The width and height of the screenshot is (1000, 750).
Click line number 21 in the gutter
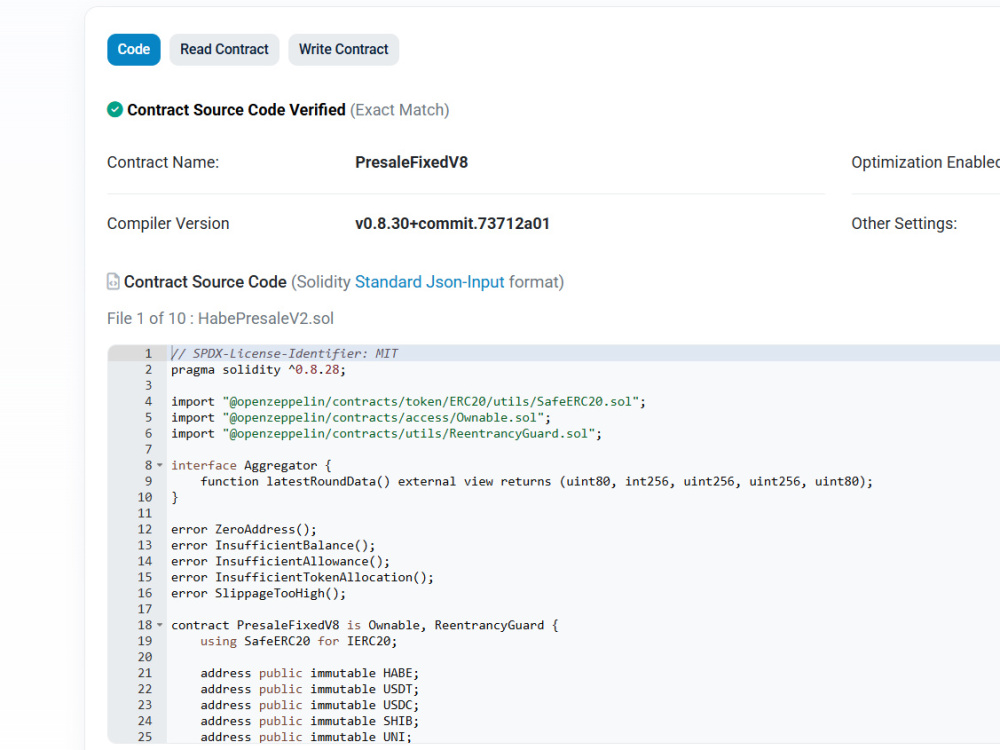pos(145,673)
